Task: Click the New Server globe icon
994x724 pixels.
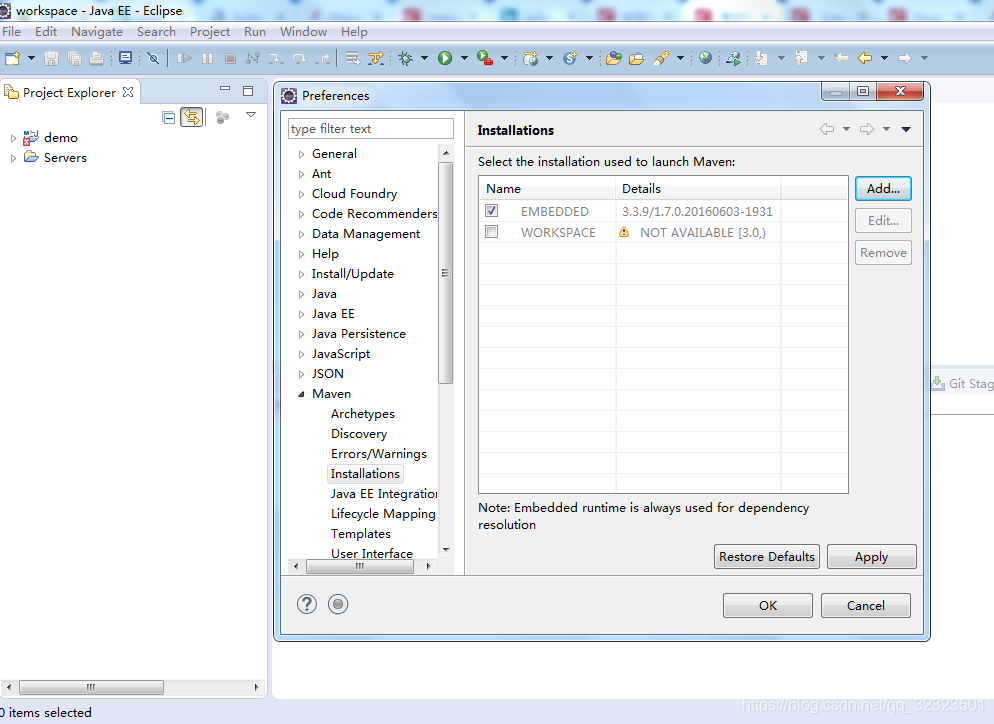Action: click(x=531, y=58)
